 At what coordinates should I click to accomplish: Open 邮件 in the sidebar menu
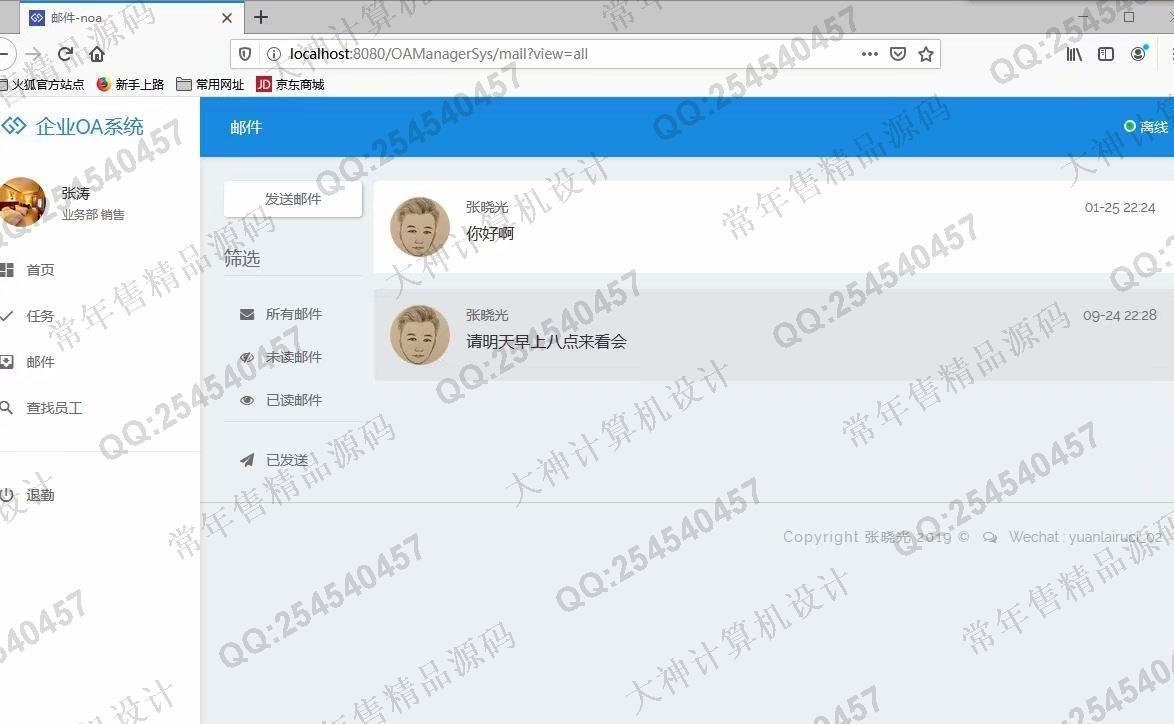[40, 362]
